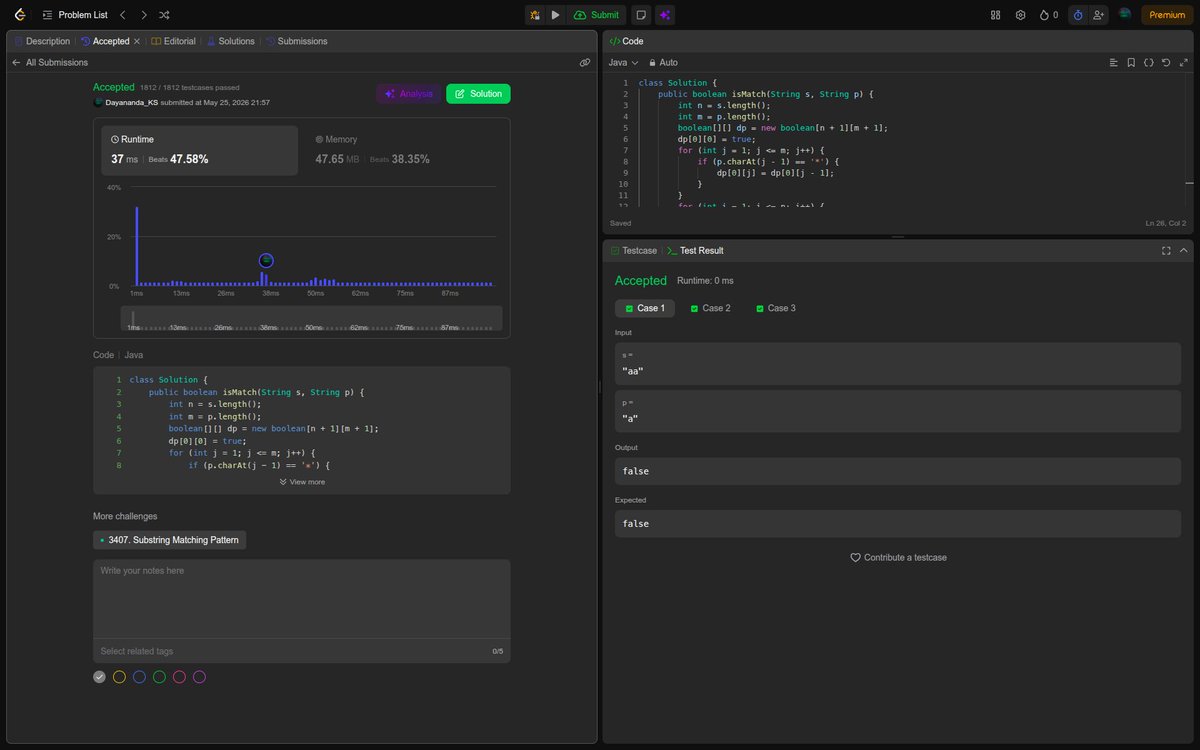This screenshot has width=1200, height=750.
Task: Select the Runtime stats card
Action: (x=200, y=150)
